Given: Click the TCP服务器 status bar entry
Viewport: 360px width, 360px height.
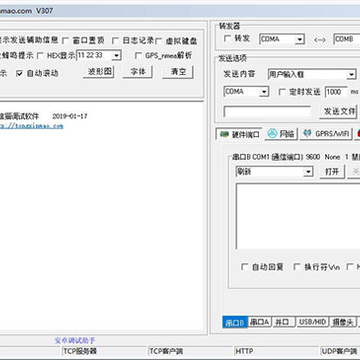Looking at the screenshot, I should [105, 351].
